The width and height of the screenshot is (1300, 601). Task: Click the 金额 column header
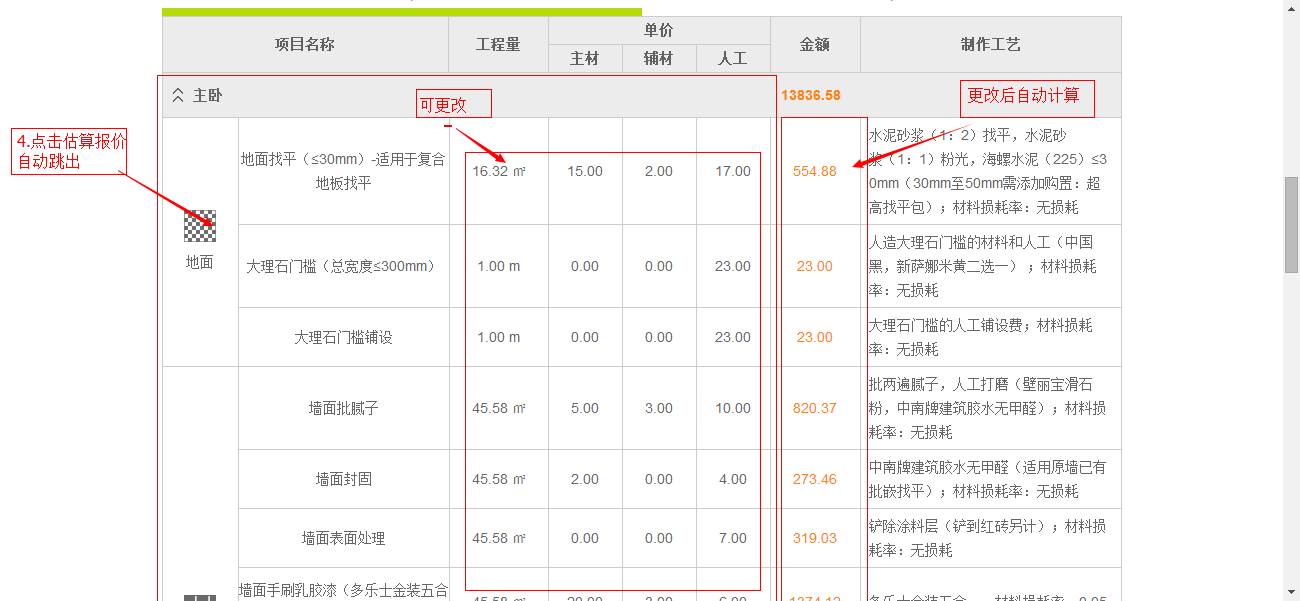(815, 45)
